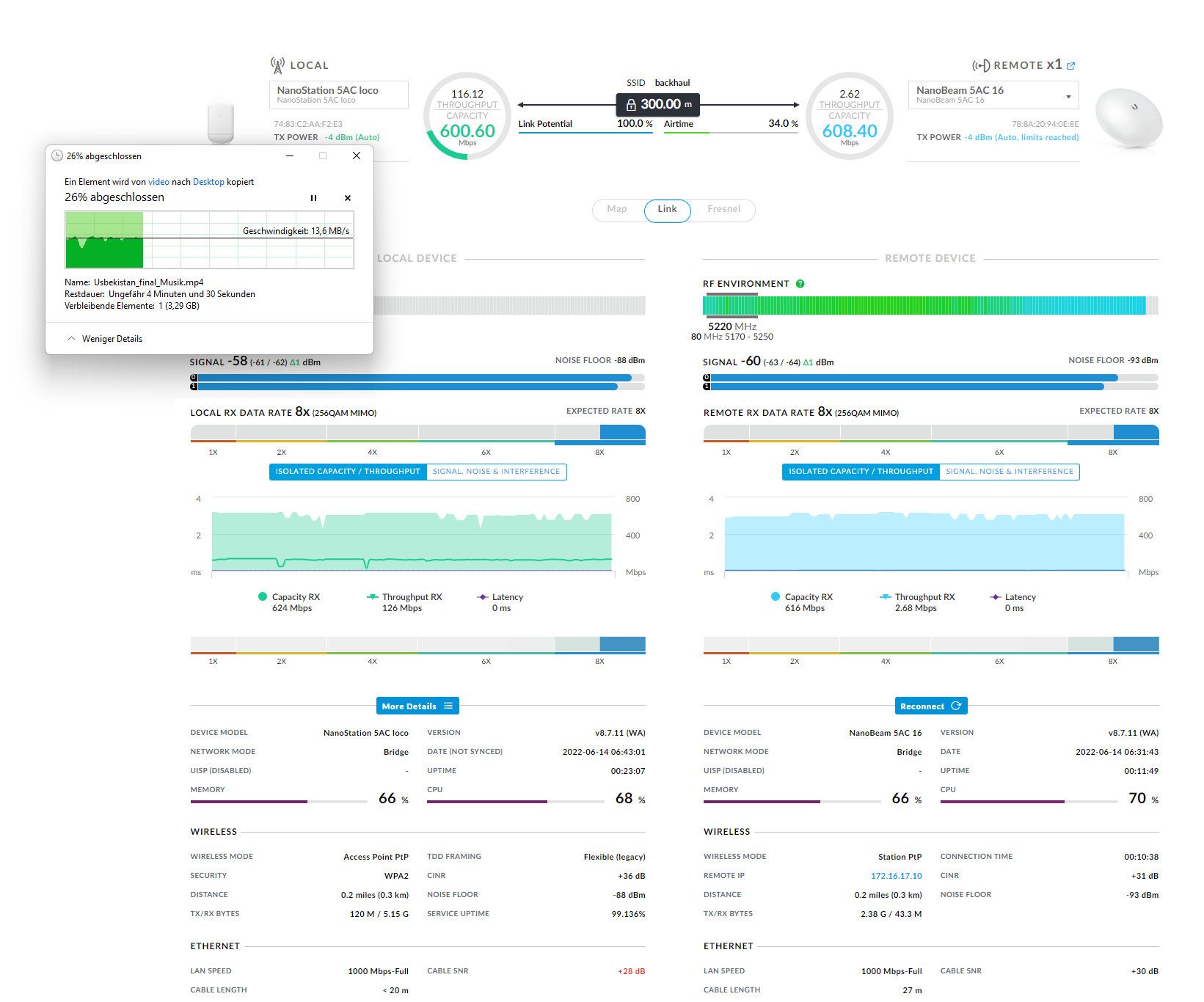The image size is (1204, 1002).
Task: Cancel the file copy with X icon
Action: pyautogui.click(x=348, y=198)
